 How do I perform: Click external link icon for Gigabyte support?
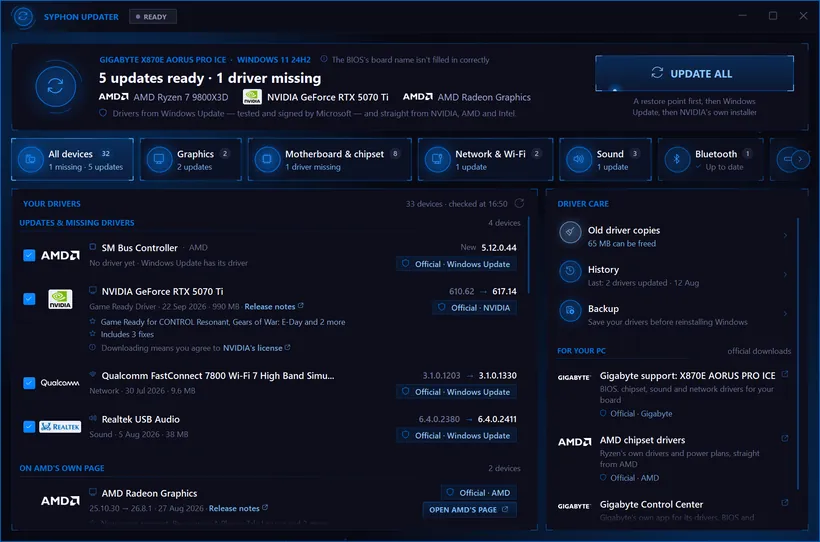(784, 374)
